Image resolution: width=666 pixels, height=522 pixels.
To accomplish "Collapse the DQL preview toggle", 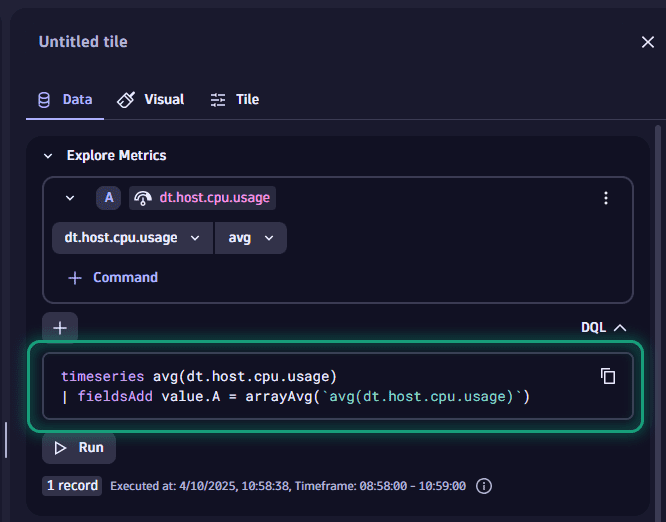I will (x=603, y=327).
